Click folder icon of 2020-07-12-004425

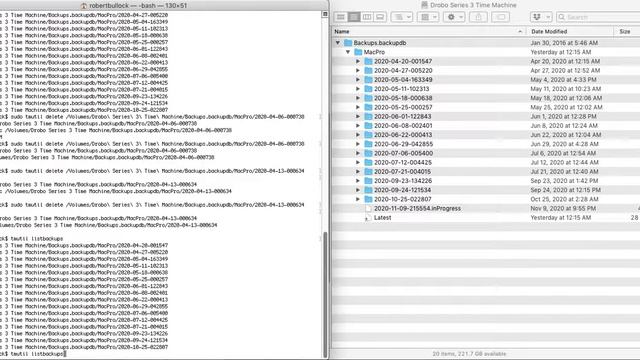pyautogui.click(x=369, y=162)
